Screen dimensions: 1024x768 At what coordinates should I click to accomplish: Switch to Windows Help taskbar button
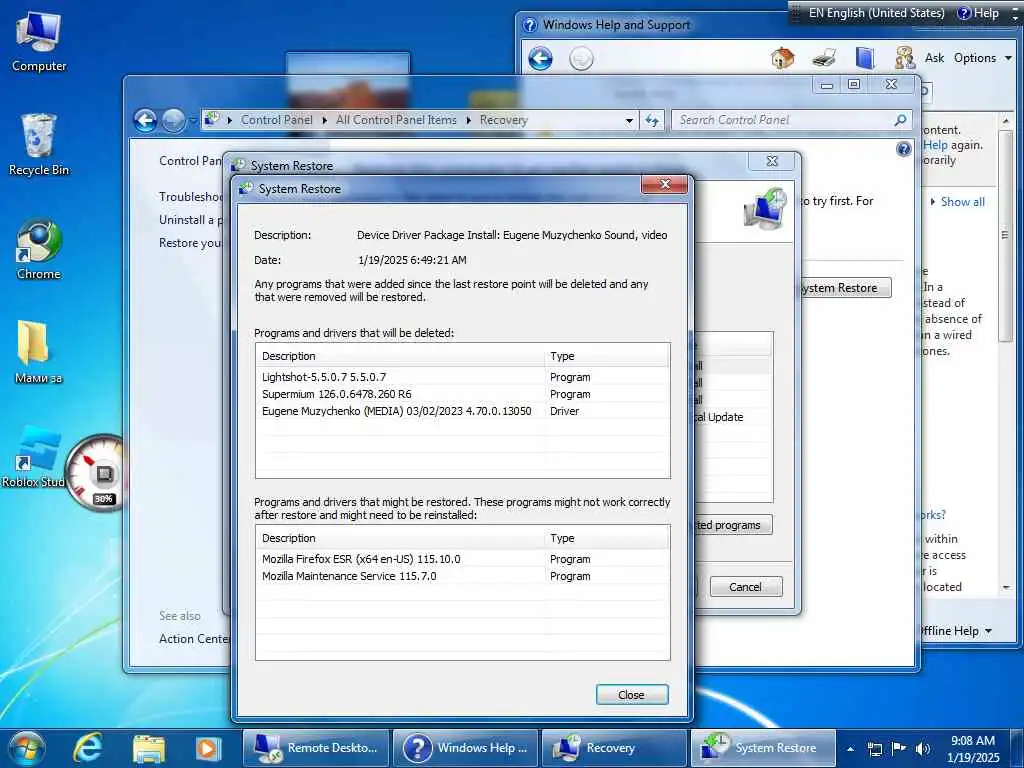(x=466, y=748)
